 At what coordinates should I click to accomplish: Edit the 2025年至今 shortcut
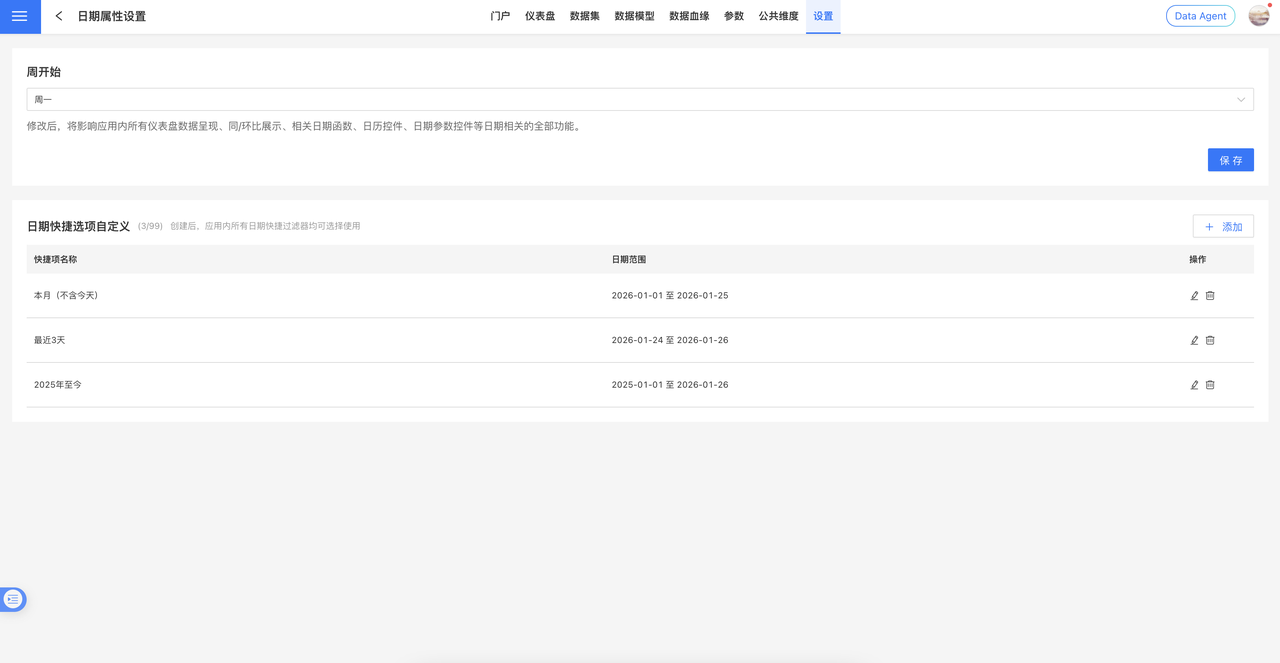tap(1194, 385)
